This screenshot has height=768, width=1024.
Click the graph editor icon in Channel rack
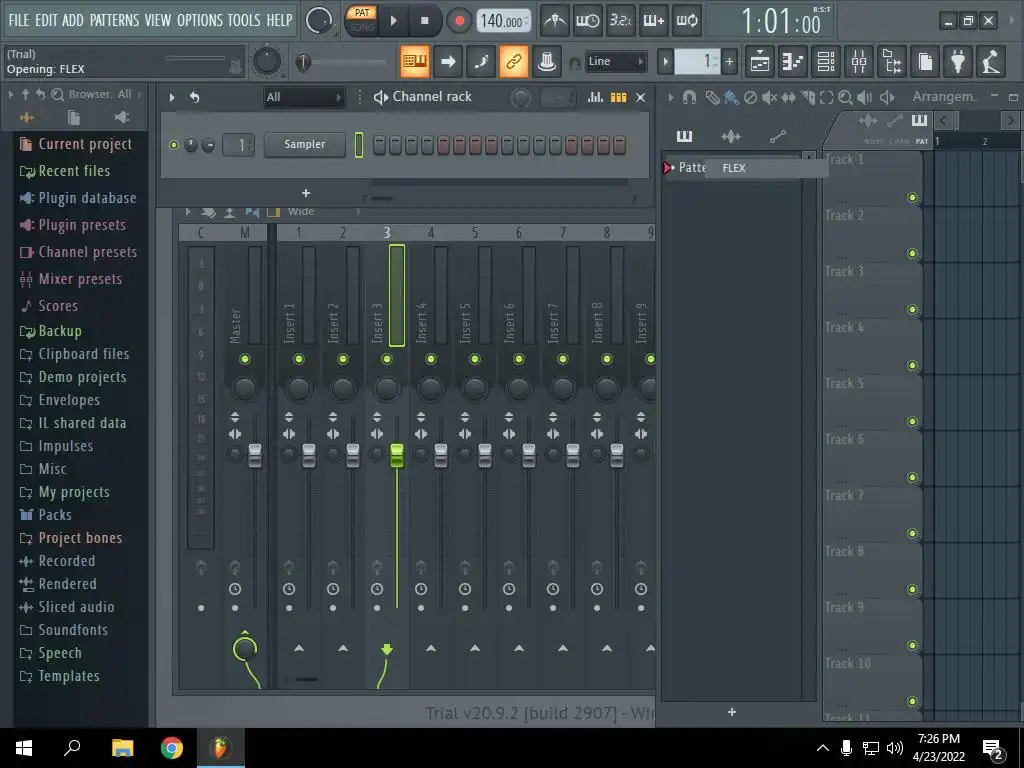tap(595, 97)
